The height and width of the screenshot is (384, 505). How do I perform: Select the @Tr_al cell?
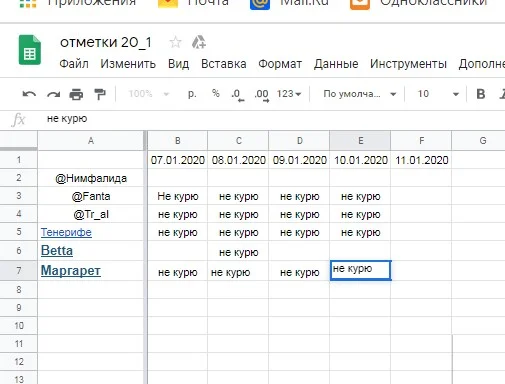tap(91, 214)
